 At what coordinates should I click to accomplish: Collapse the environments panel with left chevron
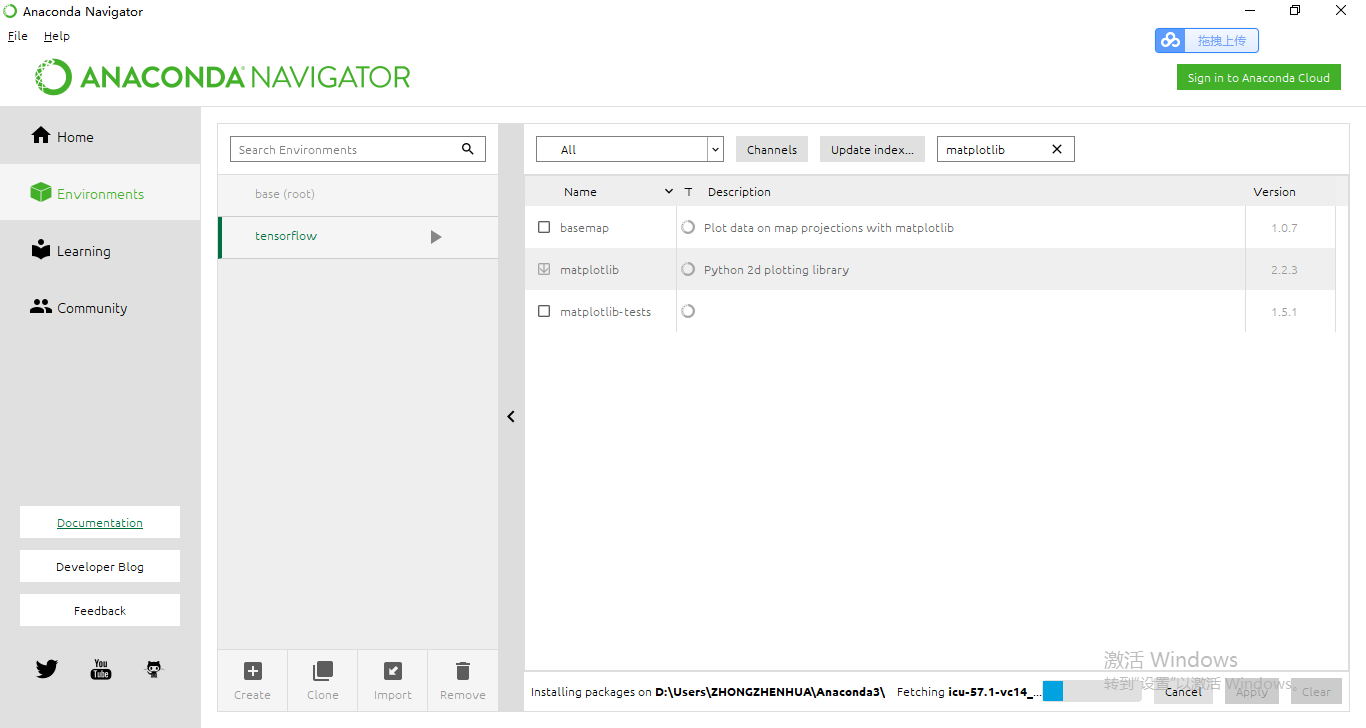point(511,416)
